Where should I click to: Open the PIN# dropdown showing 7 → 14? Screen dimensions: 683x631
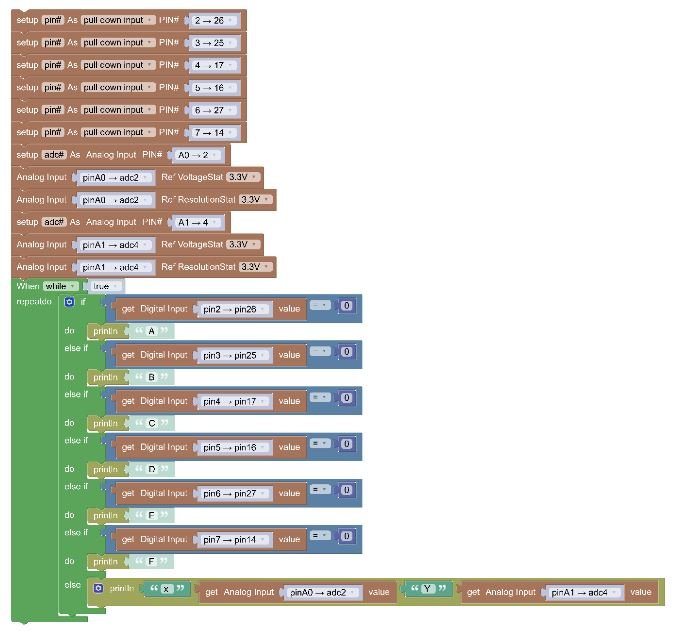(x=214, y=132)
